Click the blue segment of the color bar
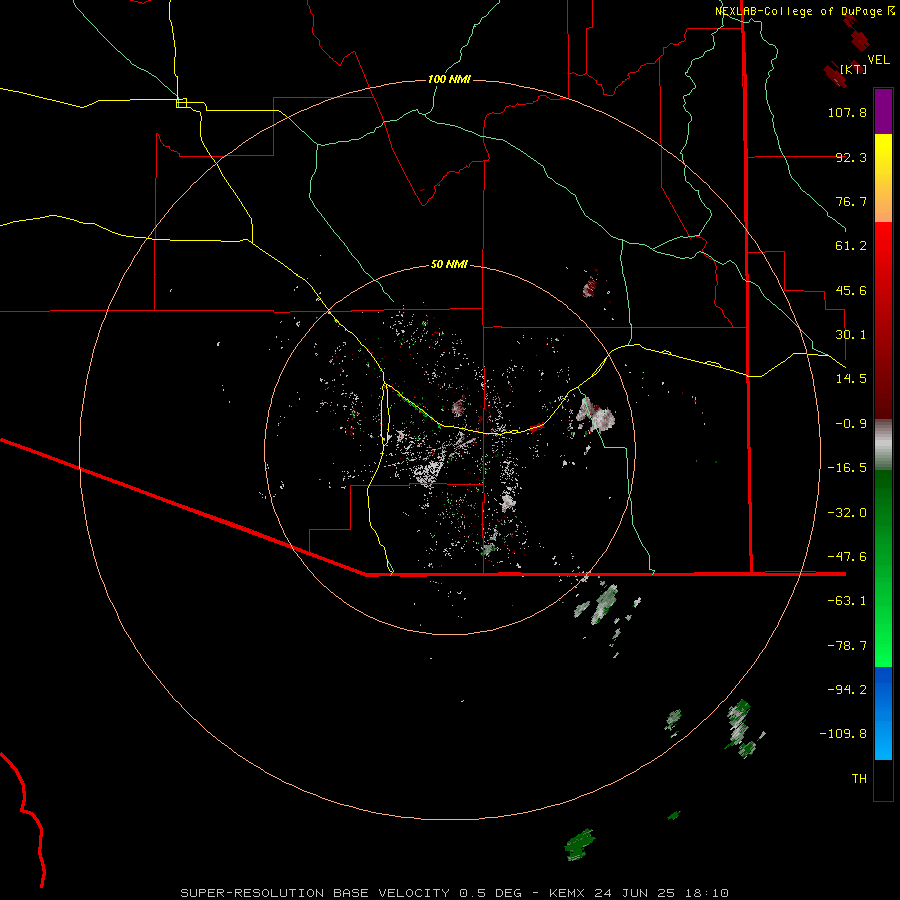 click(883, 713)
